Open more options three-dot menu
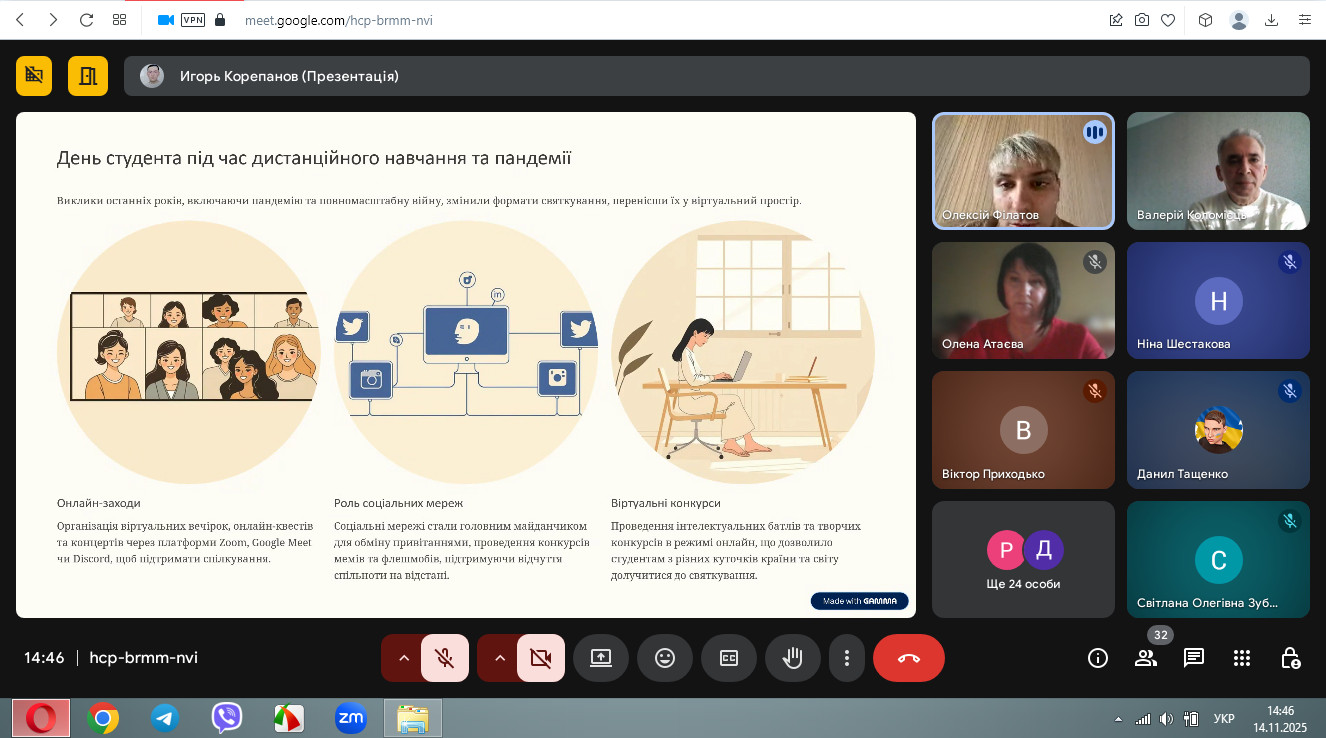 [x=846, y=658]
